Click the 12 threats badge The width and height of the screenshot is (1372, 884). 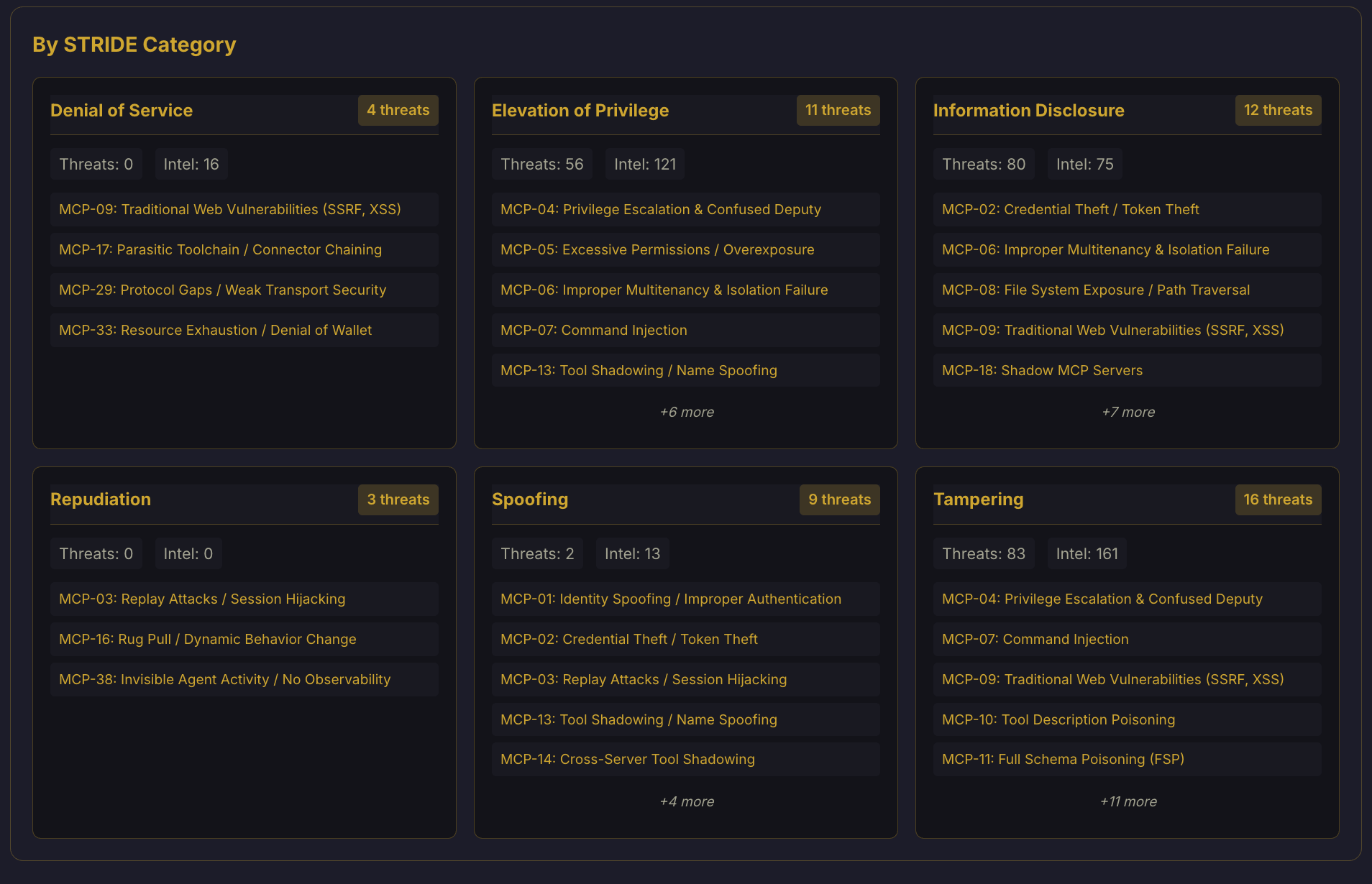point(1279,110)
